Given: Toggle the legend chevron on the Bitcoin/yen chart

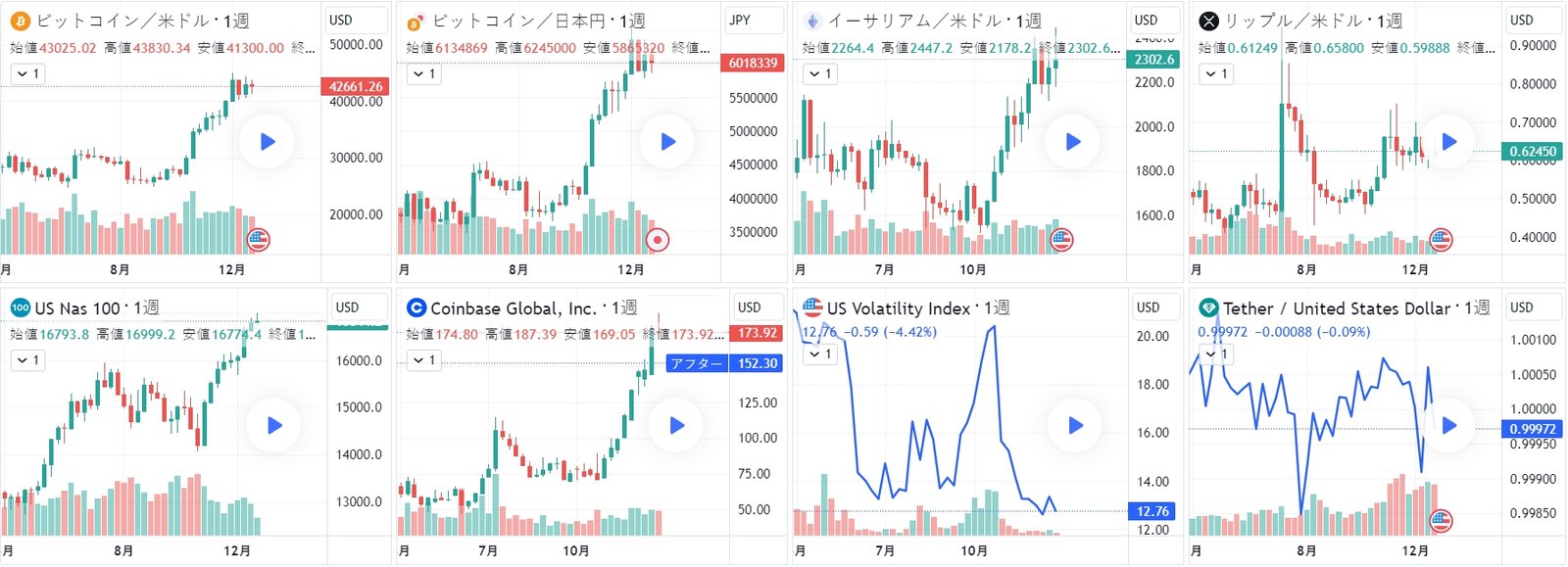Looking at the screenshot, I should 423,73.
